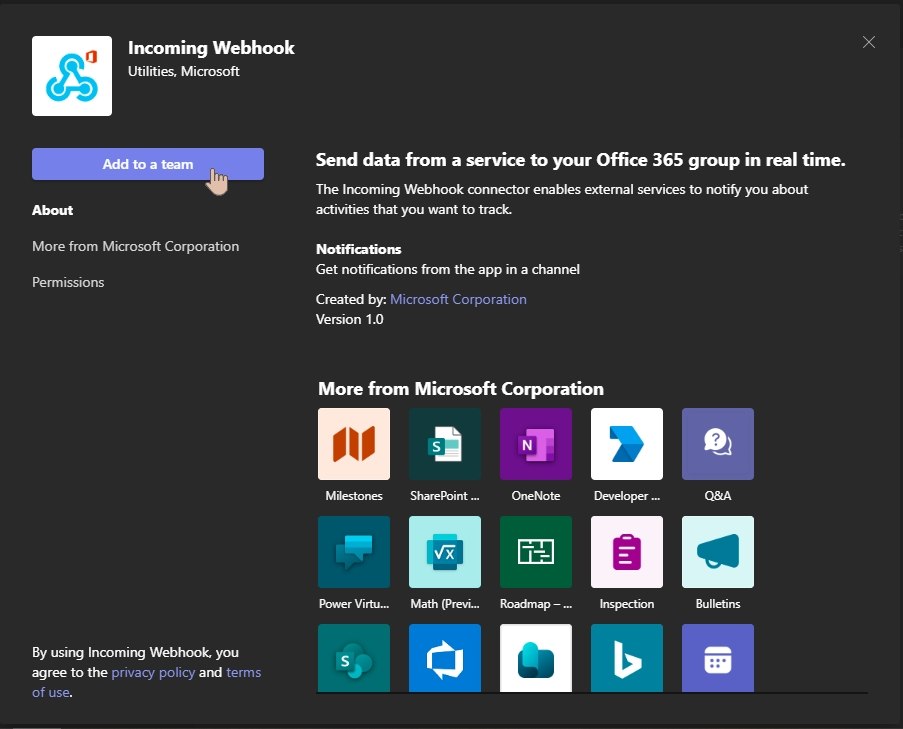Open the terms of use link
The width and height of the screenshot is (903, 729).
tap(244, 673)
